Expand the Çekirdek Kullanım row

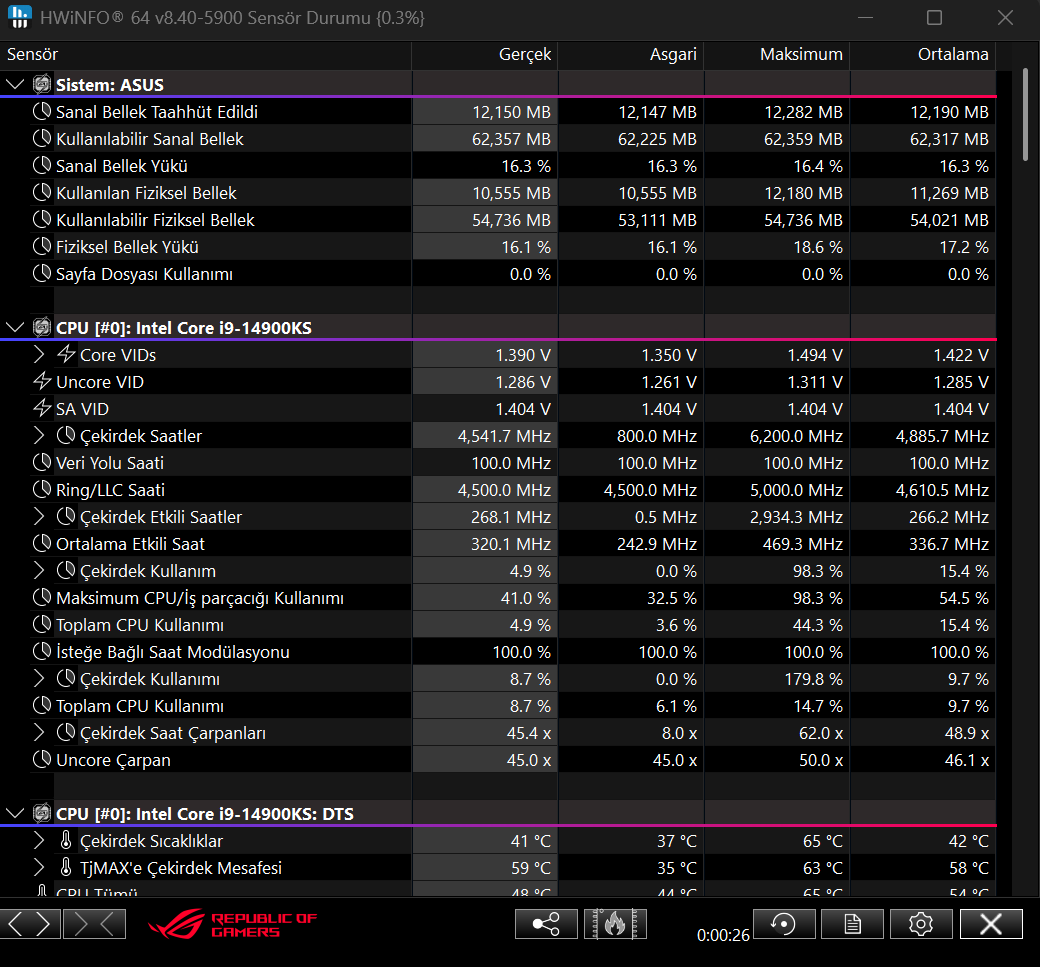point(39,570)
